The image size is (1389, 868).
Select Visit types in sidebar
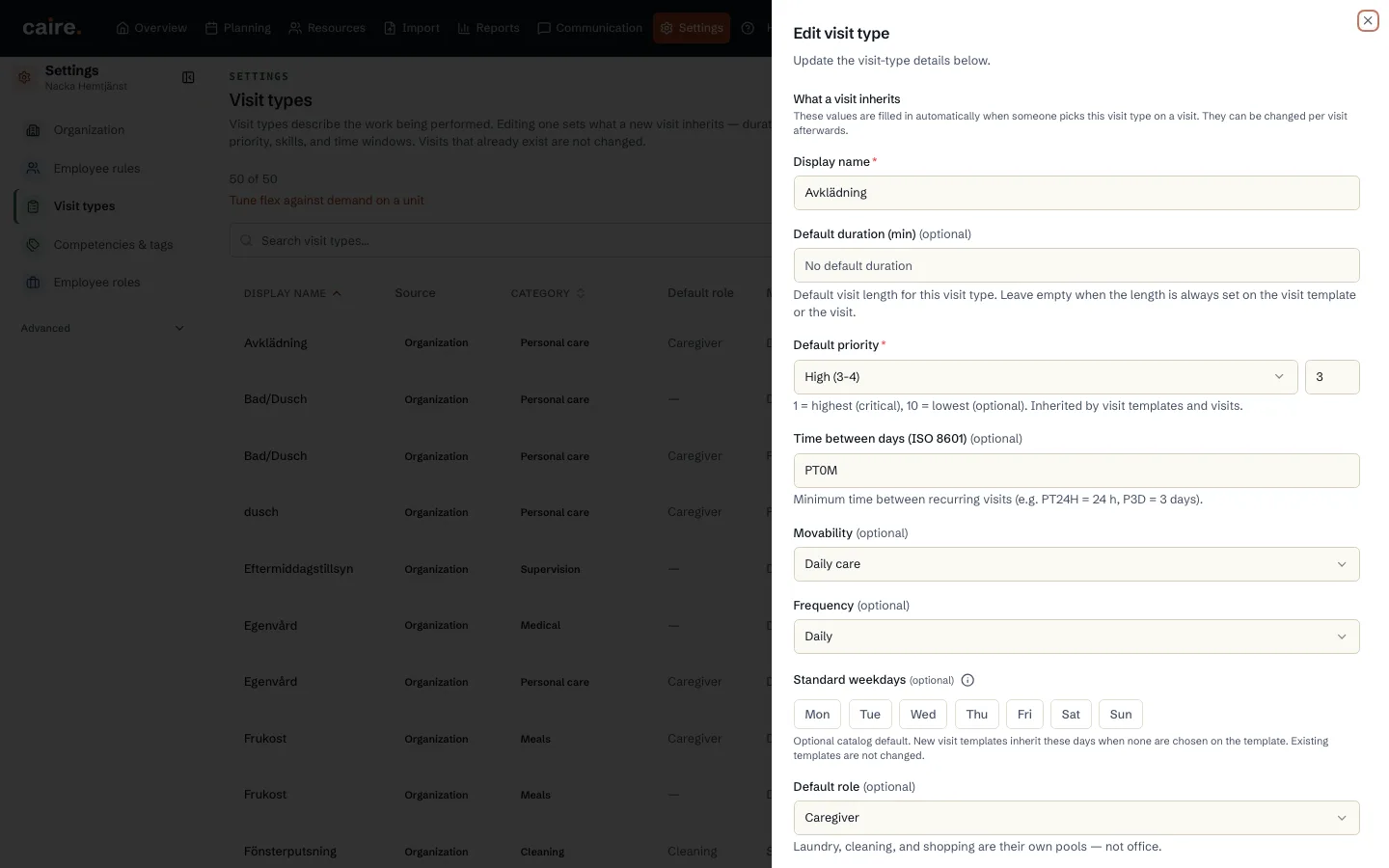click(x=102, y=206)
